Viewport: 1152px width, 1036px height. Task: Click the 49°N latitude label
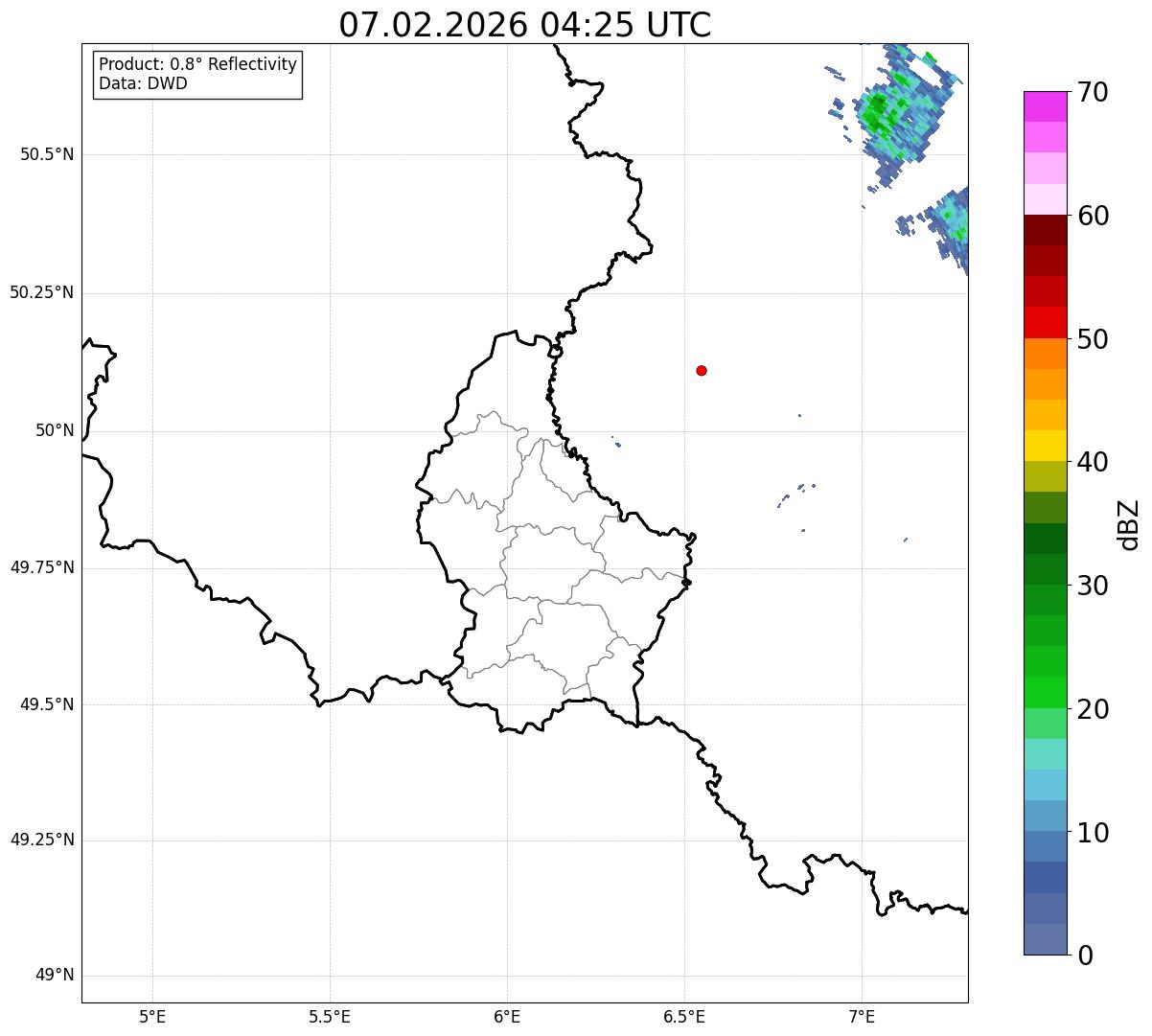[x=55, y=976]
